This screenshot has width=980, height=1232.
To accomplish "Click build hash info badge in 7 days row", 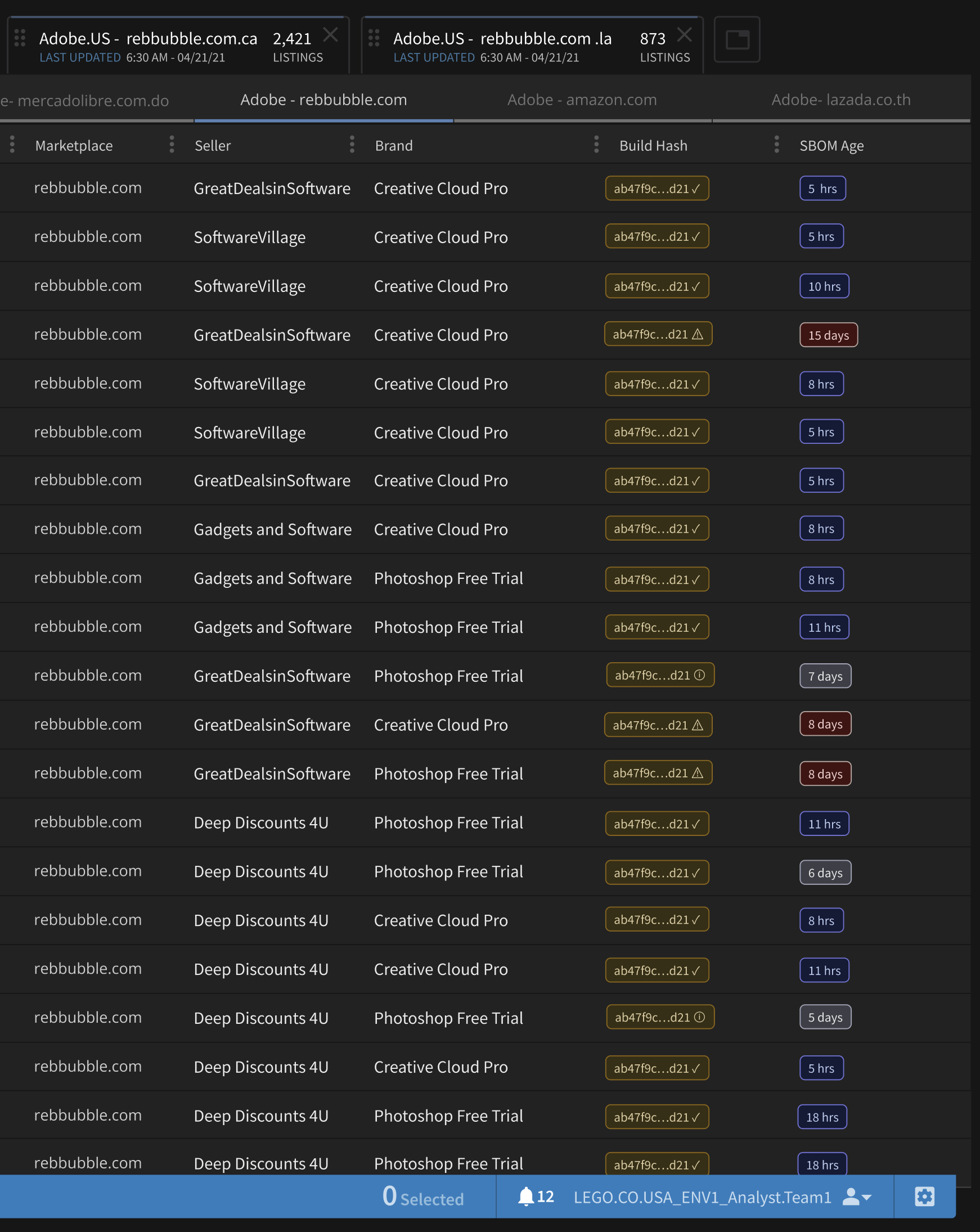I will tap(660, 676).
